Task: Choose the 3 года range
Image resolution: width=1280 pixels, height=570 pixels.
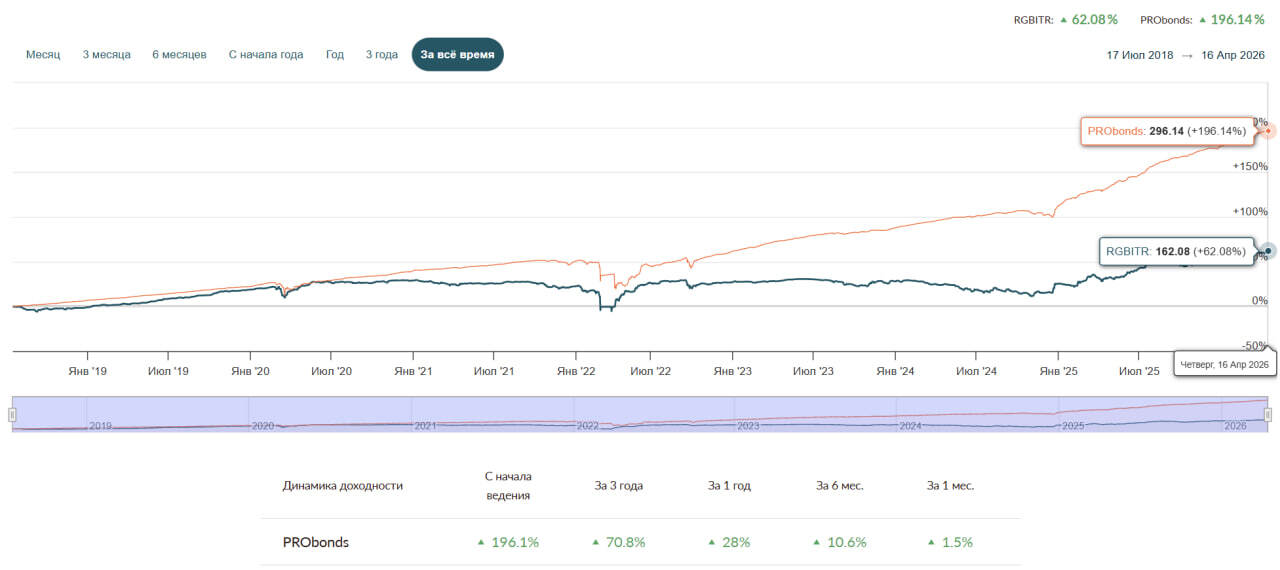Action: [382, 55]
